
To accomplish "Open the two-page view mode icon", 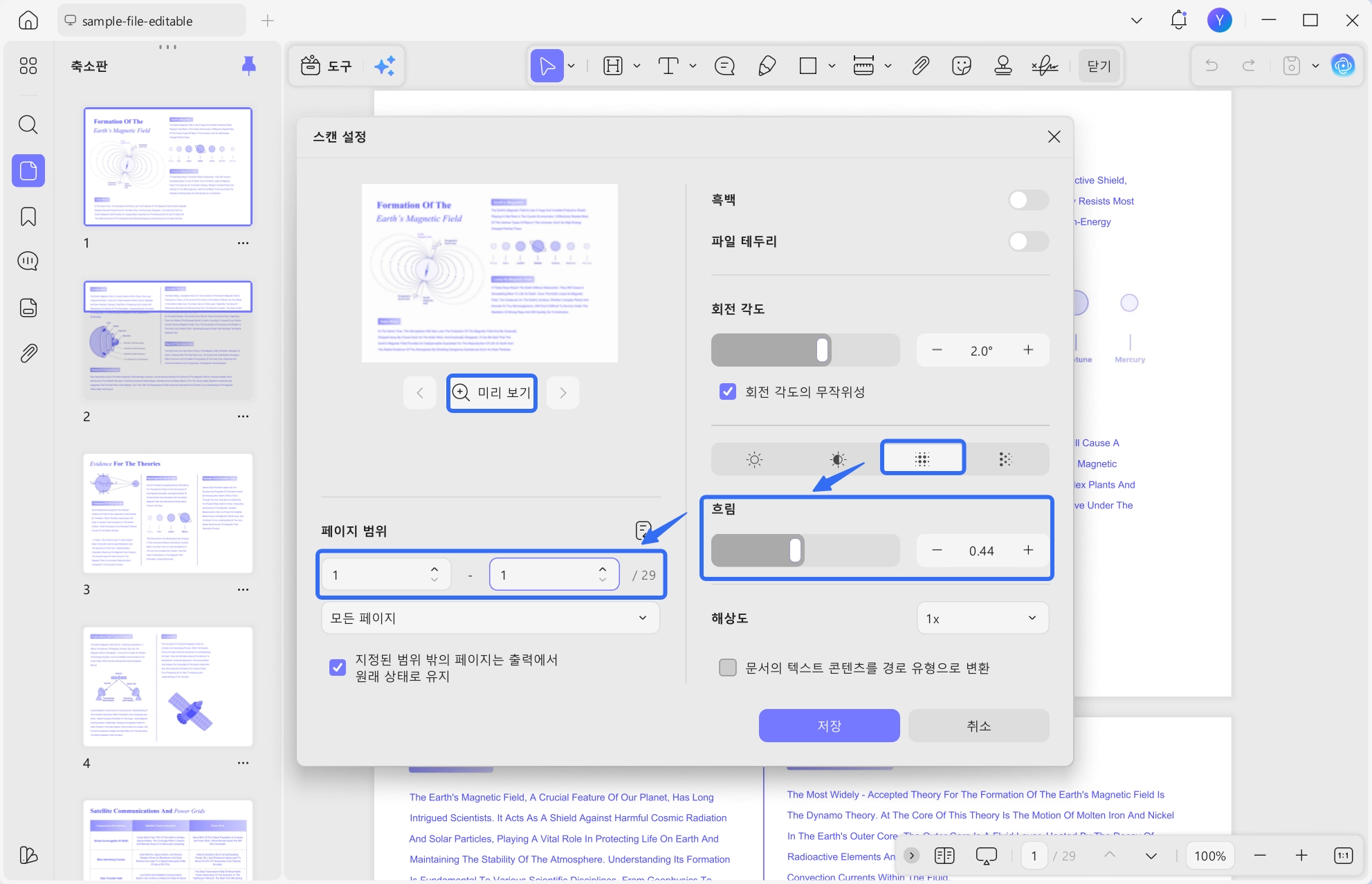I will pyautogui.click(x=944, y=856).
